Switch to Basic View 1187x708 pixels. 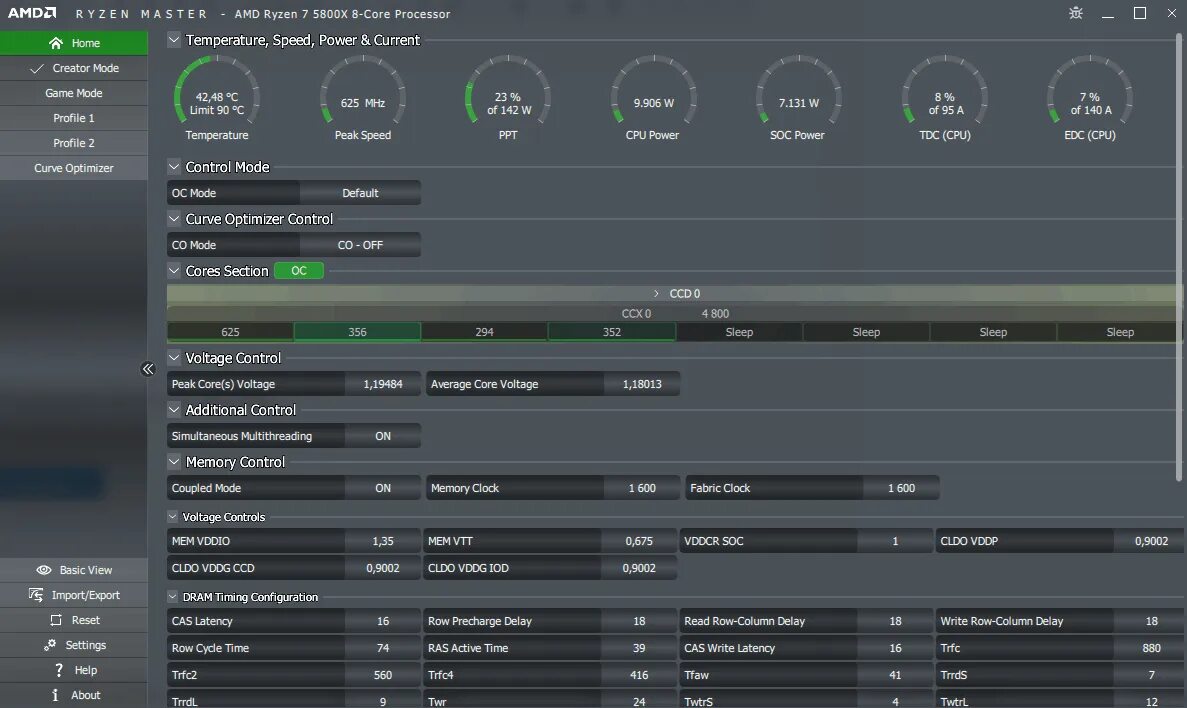[74, 570]
